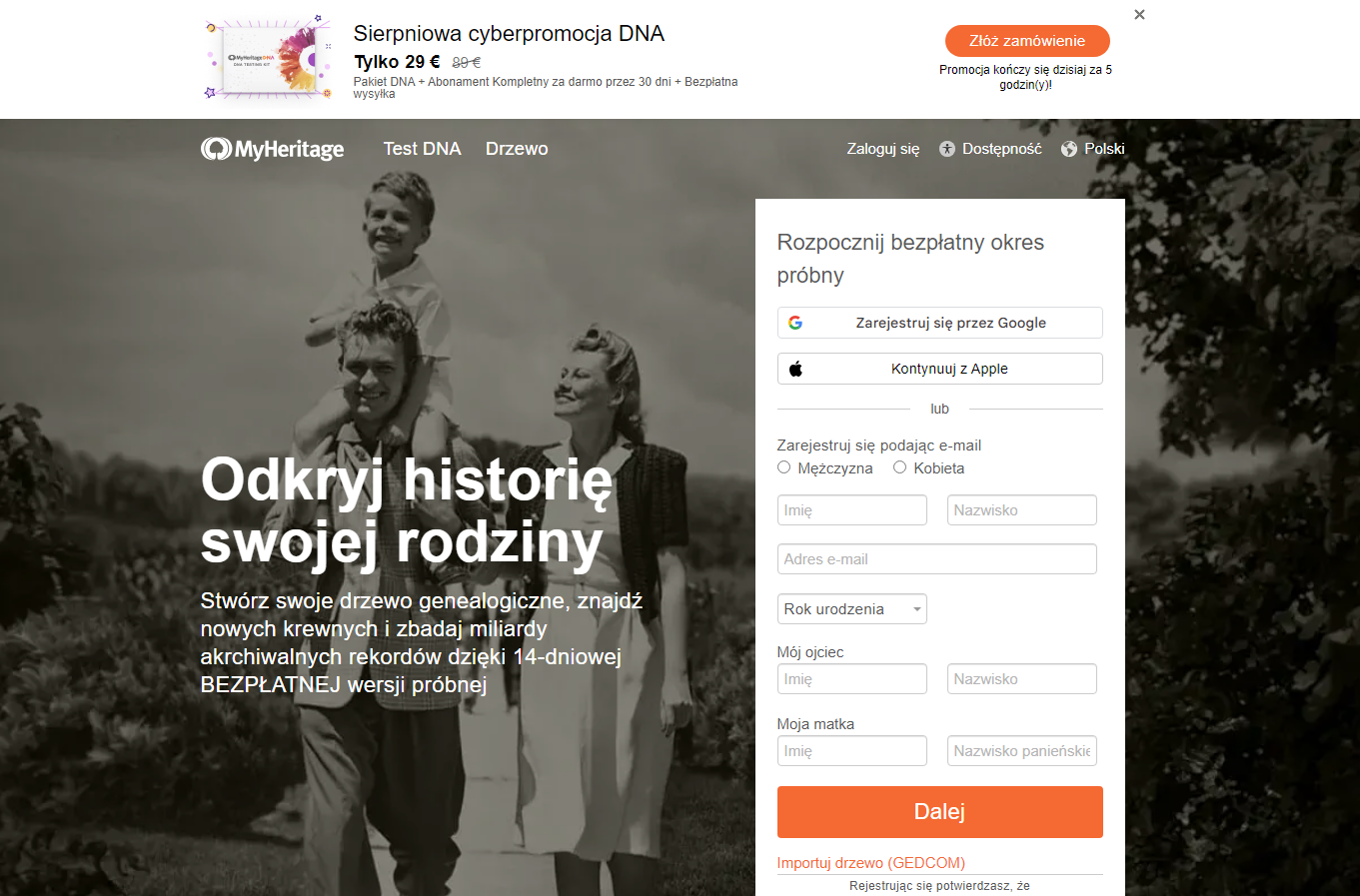Image resolution: width=1360 pixels, height=896 pixels.
Task: Click the accessibility person icon
Action: pos(947,149)
